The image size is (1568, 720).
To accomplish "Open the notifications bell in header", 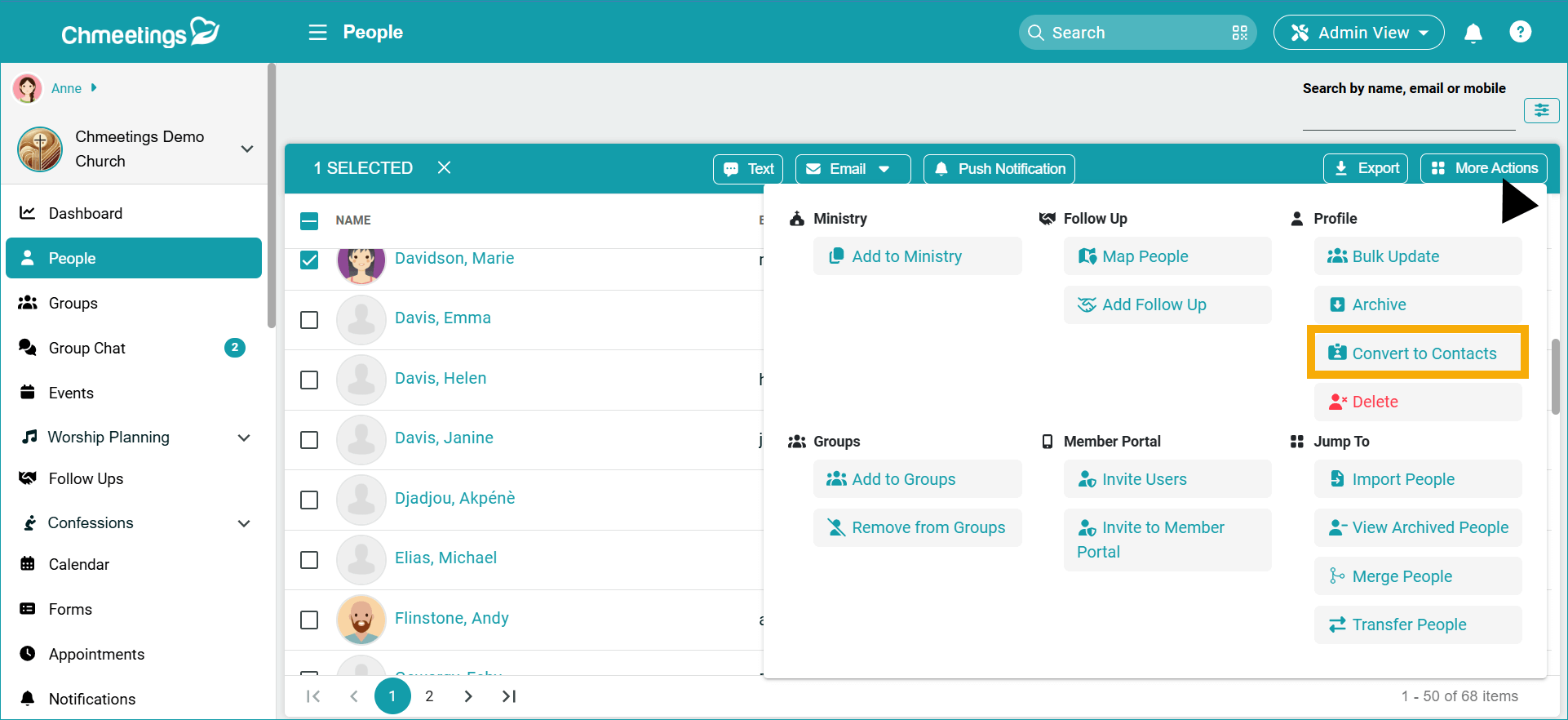I will point(1473,33).
